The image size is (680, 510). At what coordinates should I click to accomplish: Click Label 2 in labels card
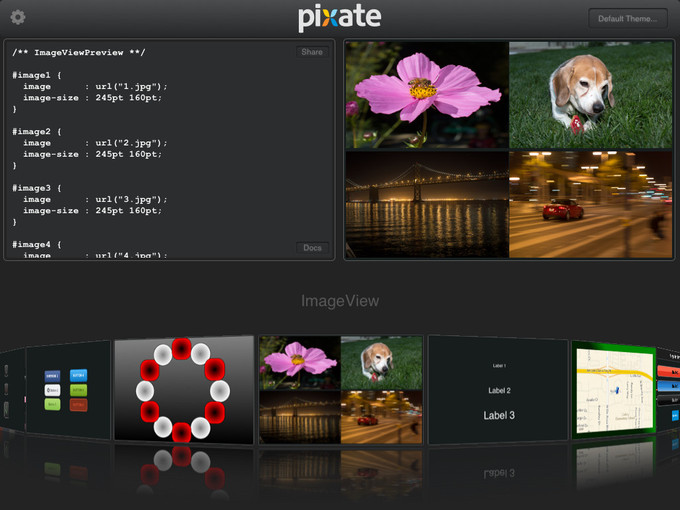point(499,390)
